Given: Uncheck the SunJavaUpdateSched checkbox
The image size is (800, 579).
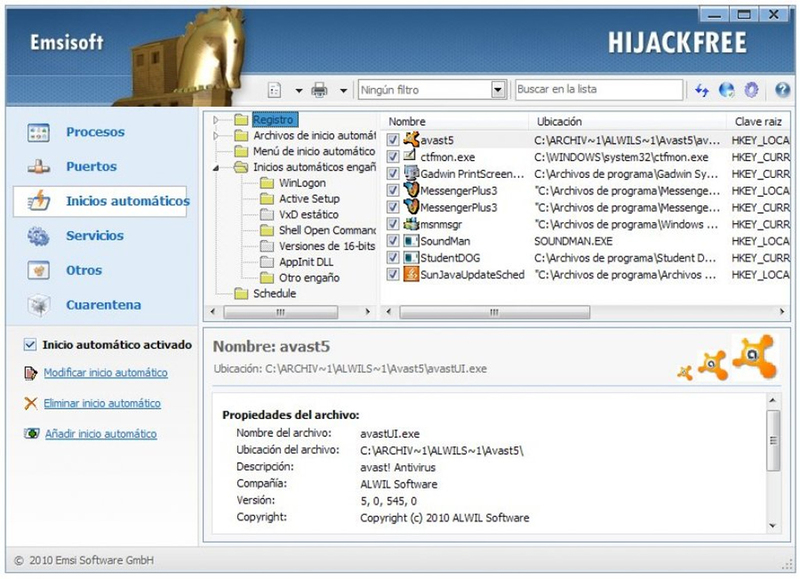Looking at the screenshot, I should point(393,274).
